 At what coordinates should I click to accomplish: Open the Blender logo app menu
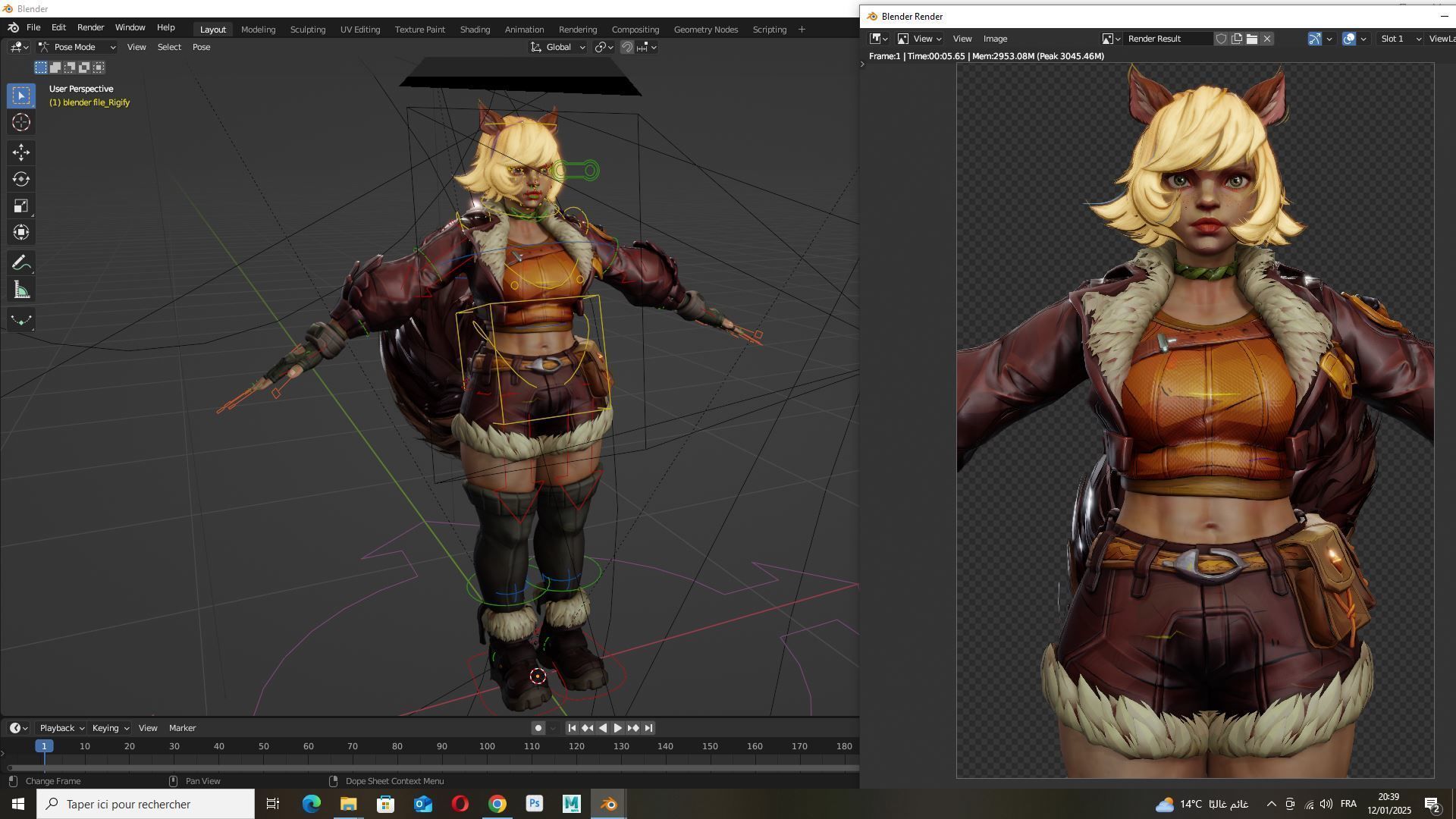[x=13, y=27]
